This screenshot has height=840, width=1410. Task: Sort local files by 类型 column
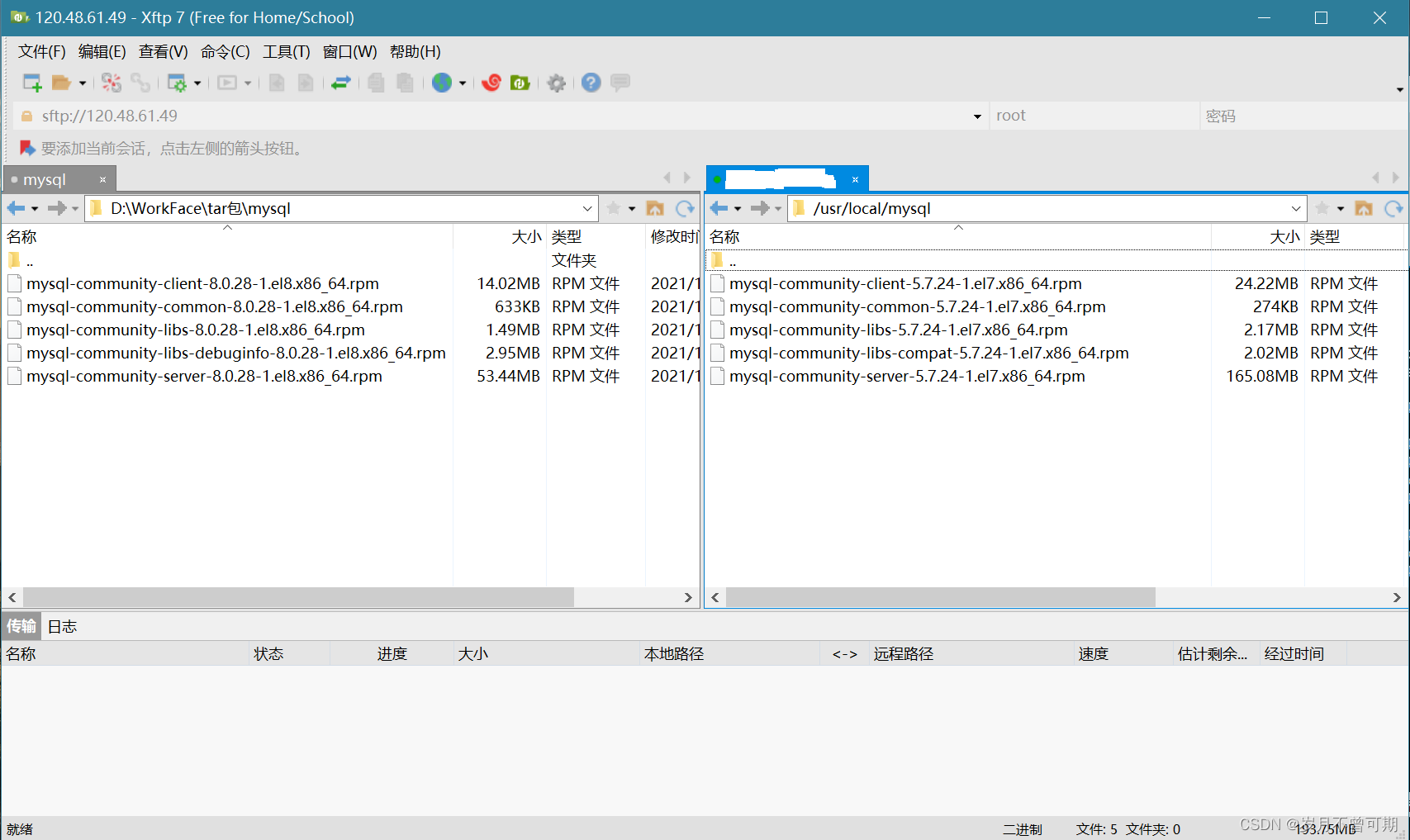point(596,237)
